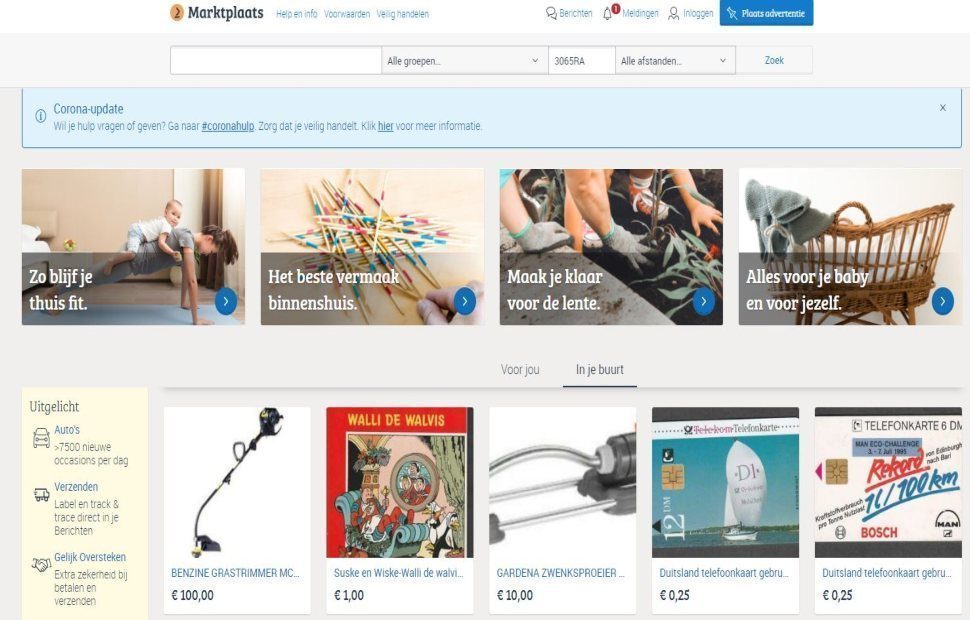Open the Meldingen notification bell
The width and height of the screenshot is (970, 620).
coord(607,13)
